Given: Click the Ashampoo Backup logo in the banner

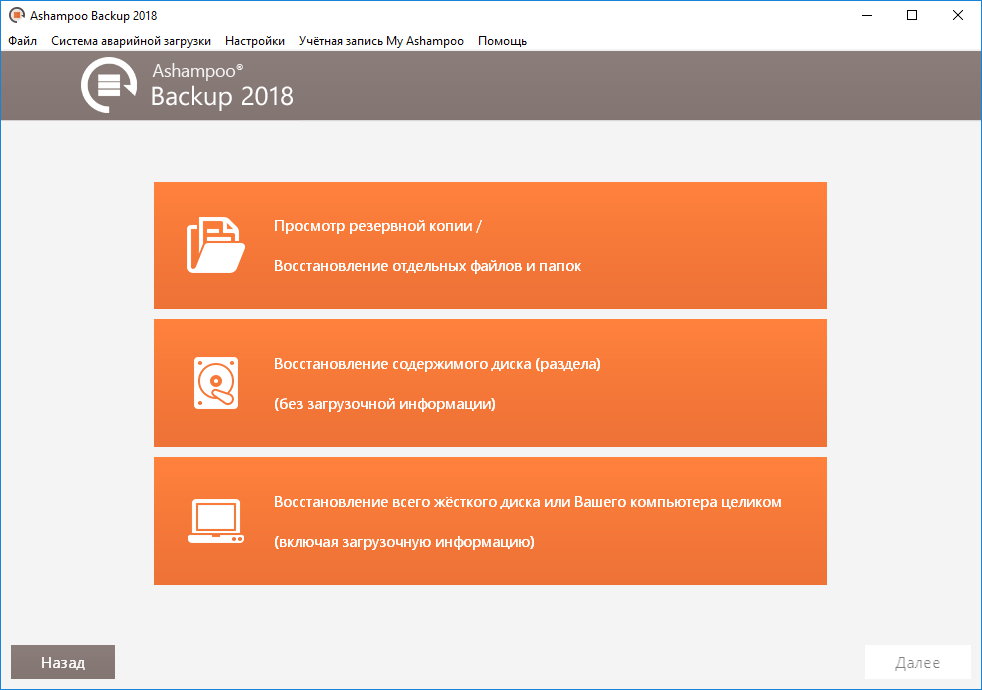Looking at the screenshot, I should [x=108, y=85].
